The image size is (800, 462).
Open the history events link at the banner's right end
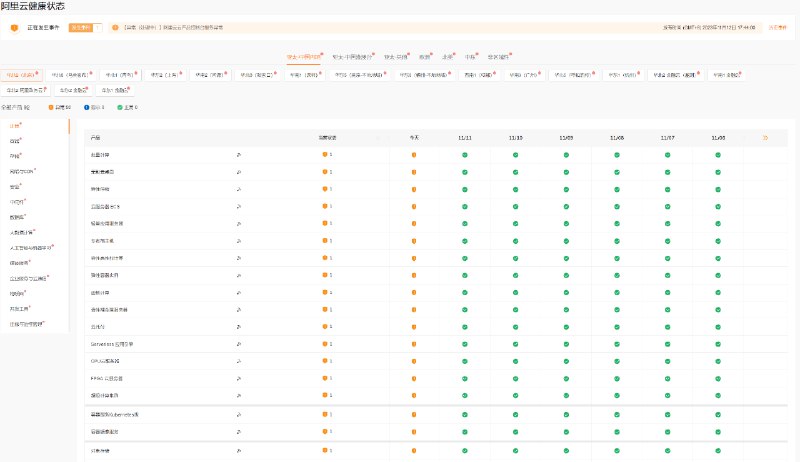click(778, 28)
